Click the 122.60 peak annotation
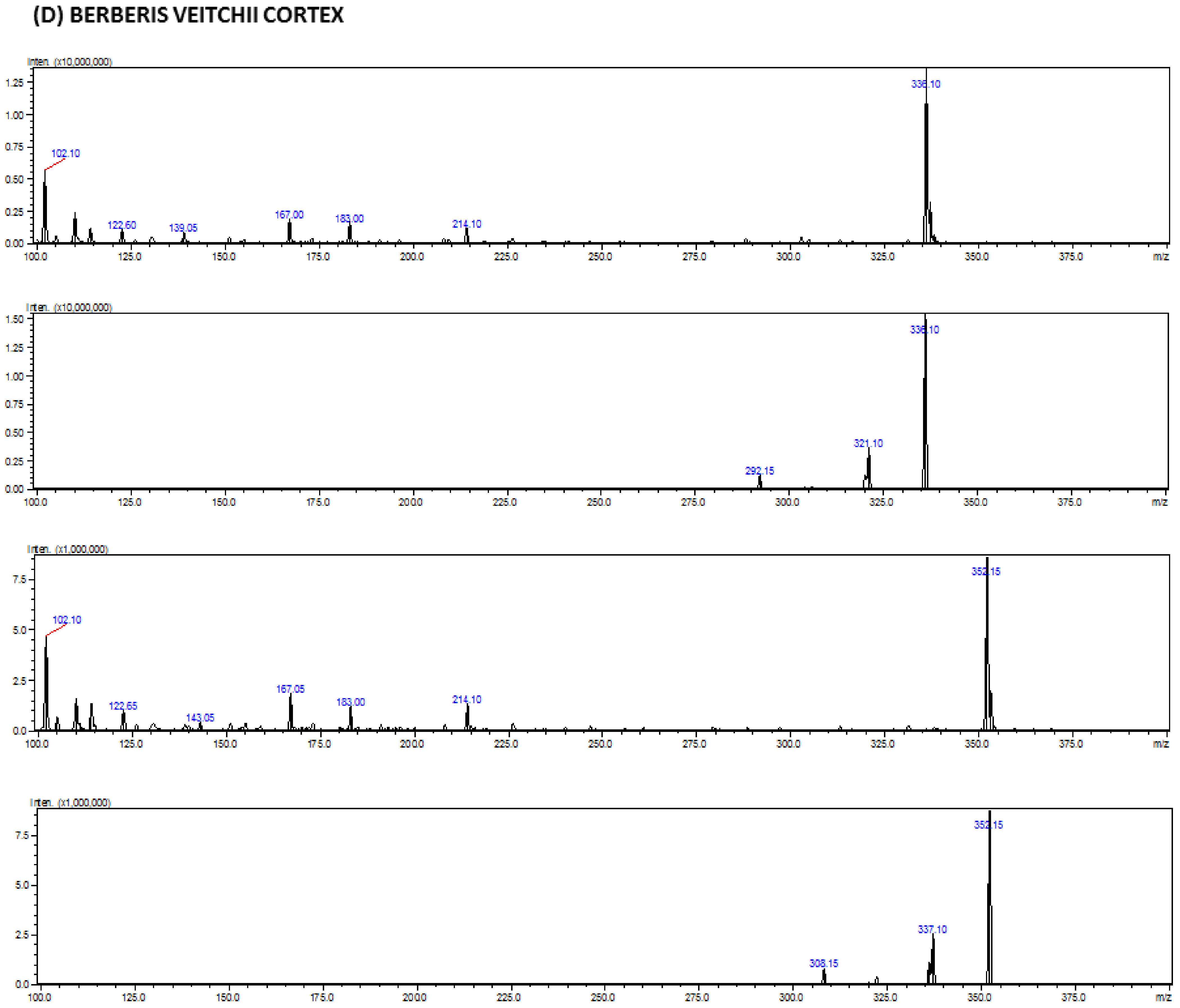This screenshot has width=1180, height=1008. pyautogui.click(x=122, y=225)
